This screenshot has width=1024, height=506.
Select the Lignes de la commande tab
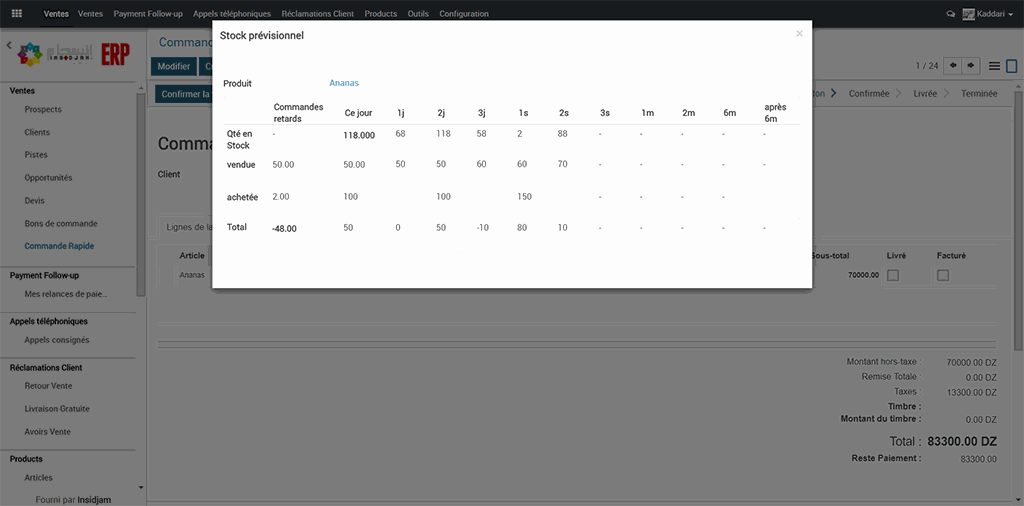point(185,227)
